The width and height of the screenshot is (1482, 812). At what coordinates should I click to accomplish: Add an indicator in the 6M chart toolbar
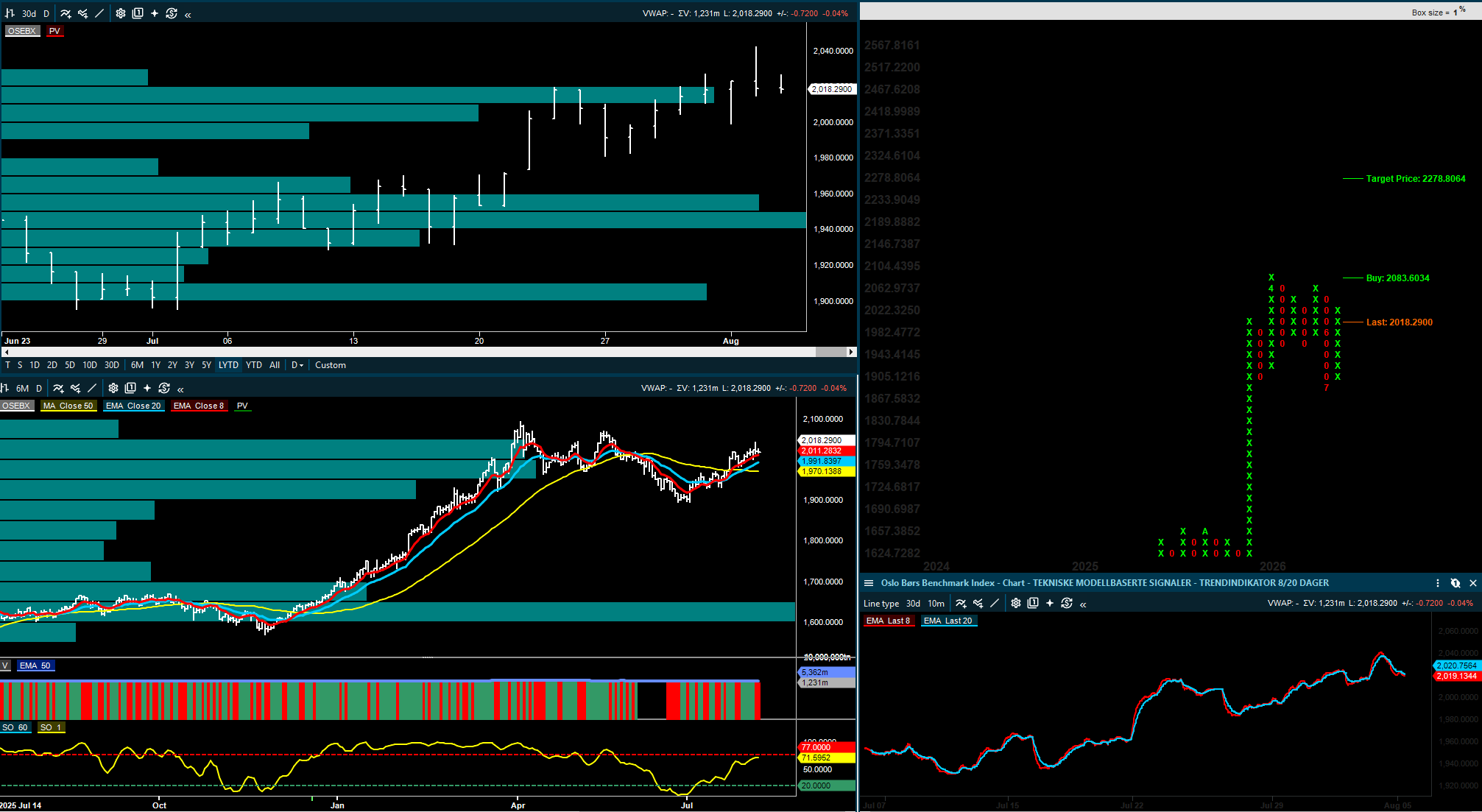pos(58,388)
